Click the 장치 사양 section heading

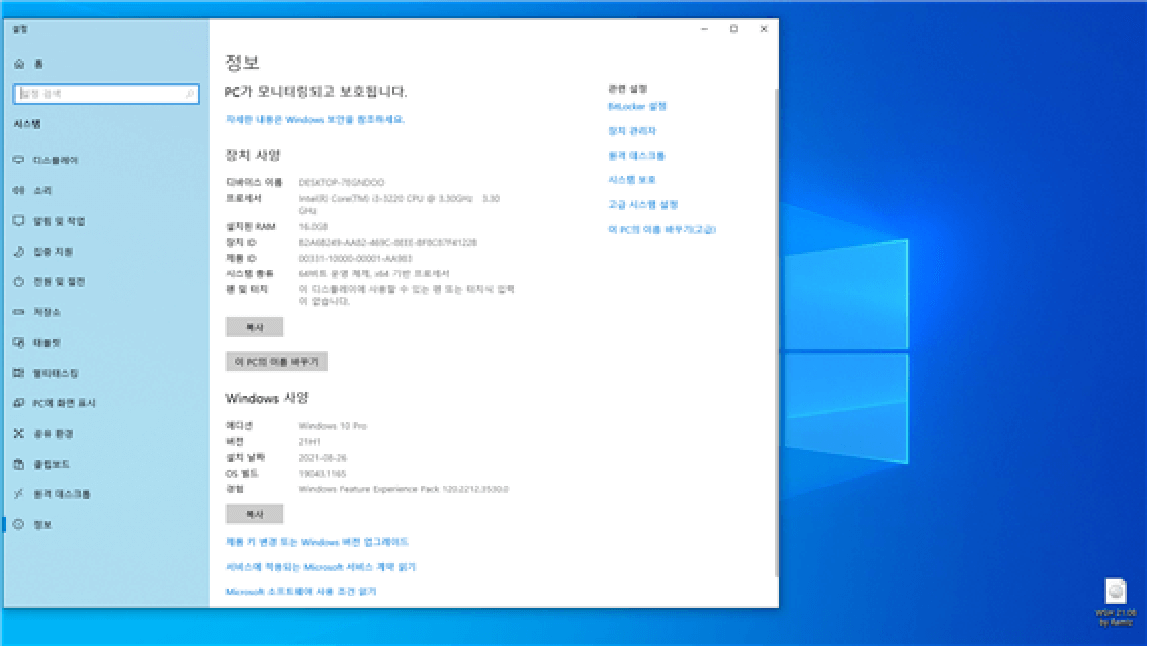(x=253, y=156)
